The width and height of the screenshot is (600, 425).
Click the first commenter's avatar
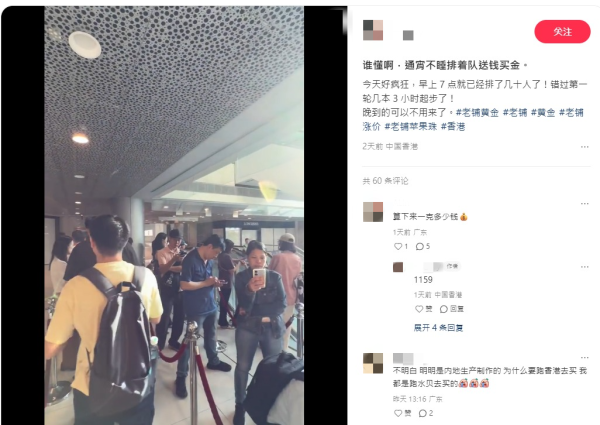373,212
